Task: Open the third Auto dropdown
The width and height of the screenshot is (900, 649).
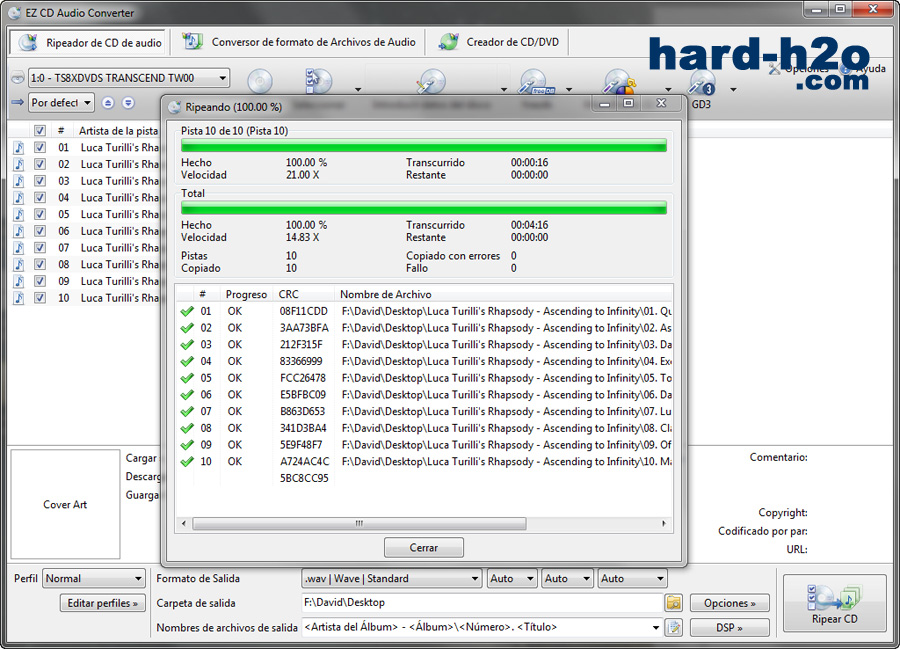Action: 632,578
